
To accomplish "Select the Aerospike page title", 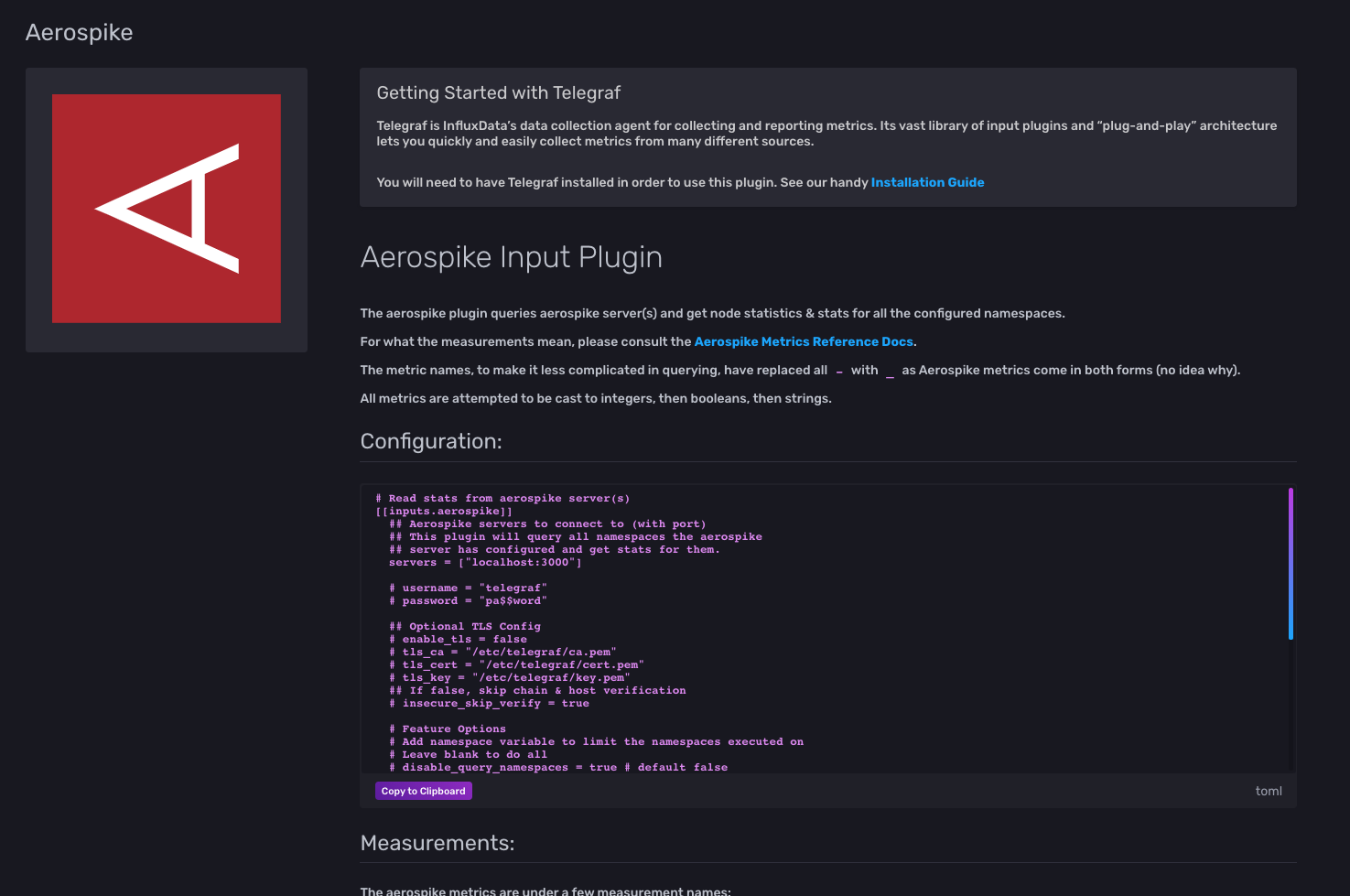I will [x=79, y=32].
